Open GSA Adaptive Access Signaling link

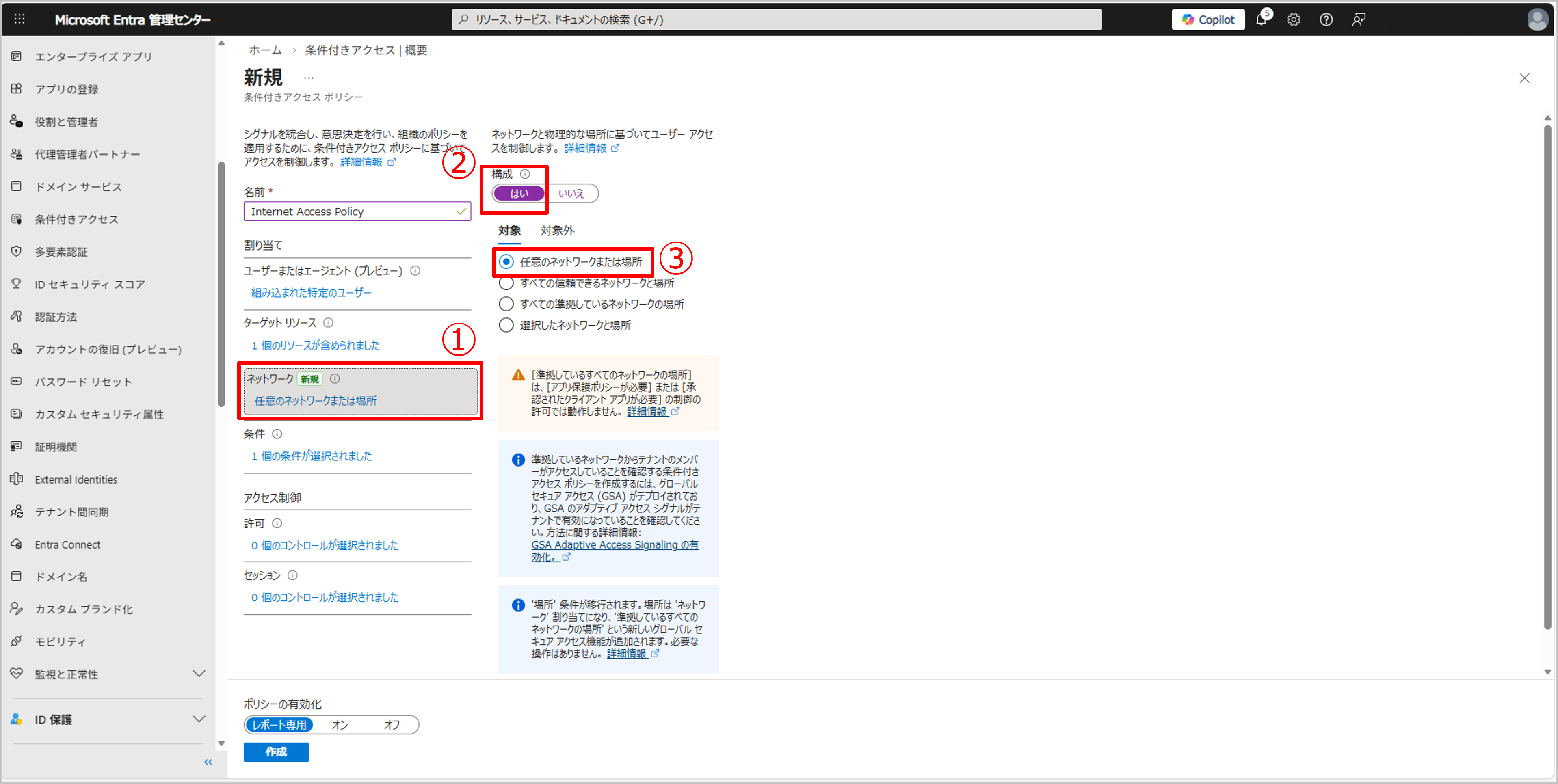(x=614, y=544)
